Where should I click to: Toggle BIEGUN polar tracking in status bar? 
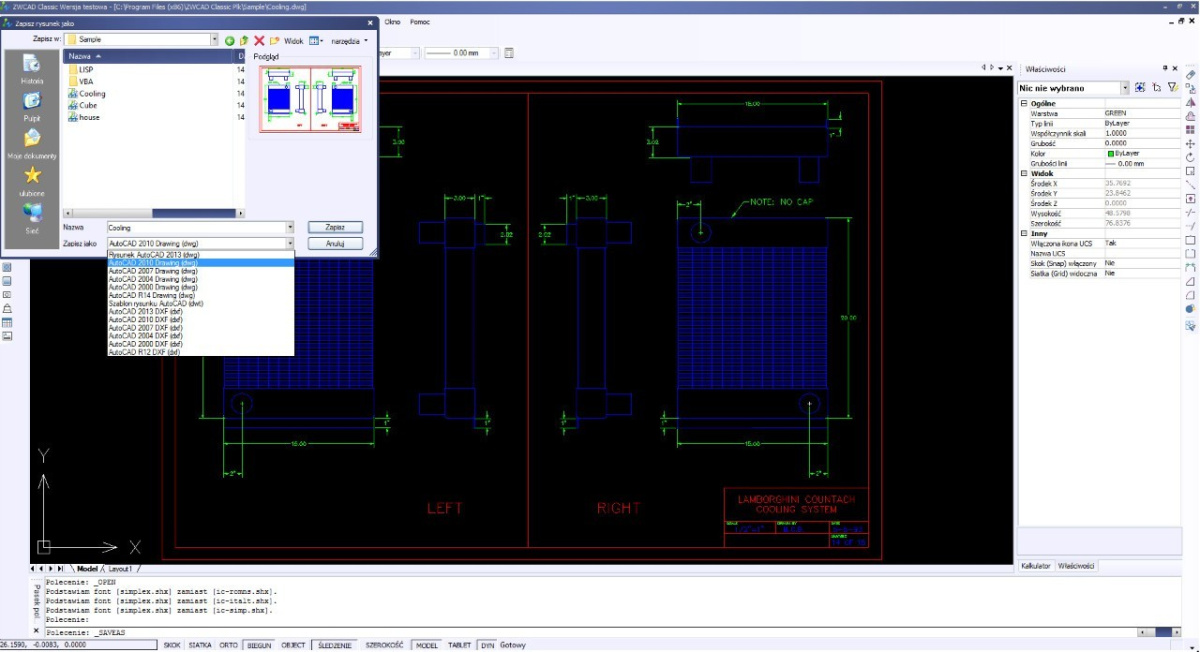(260, 645)
